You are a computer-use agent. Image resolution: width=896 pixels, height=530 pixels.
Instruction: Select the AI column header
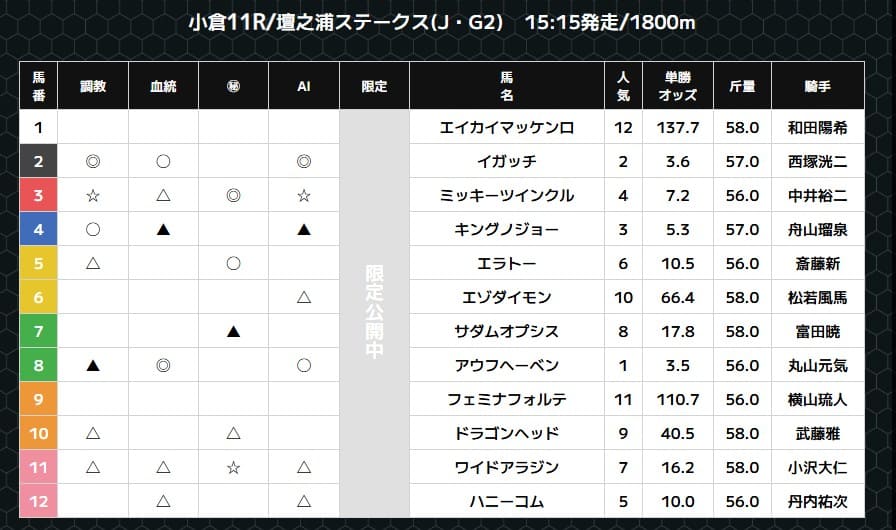click(304, 86)
